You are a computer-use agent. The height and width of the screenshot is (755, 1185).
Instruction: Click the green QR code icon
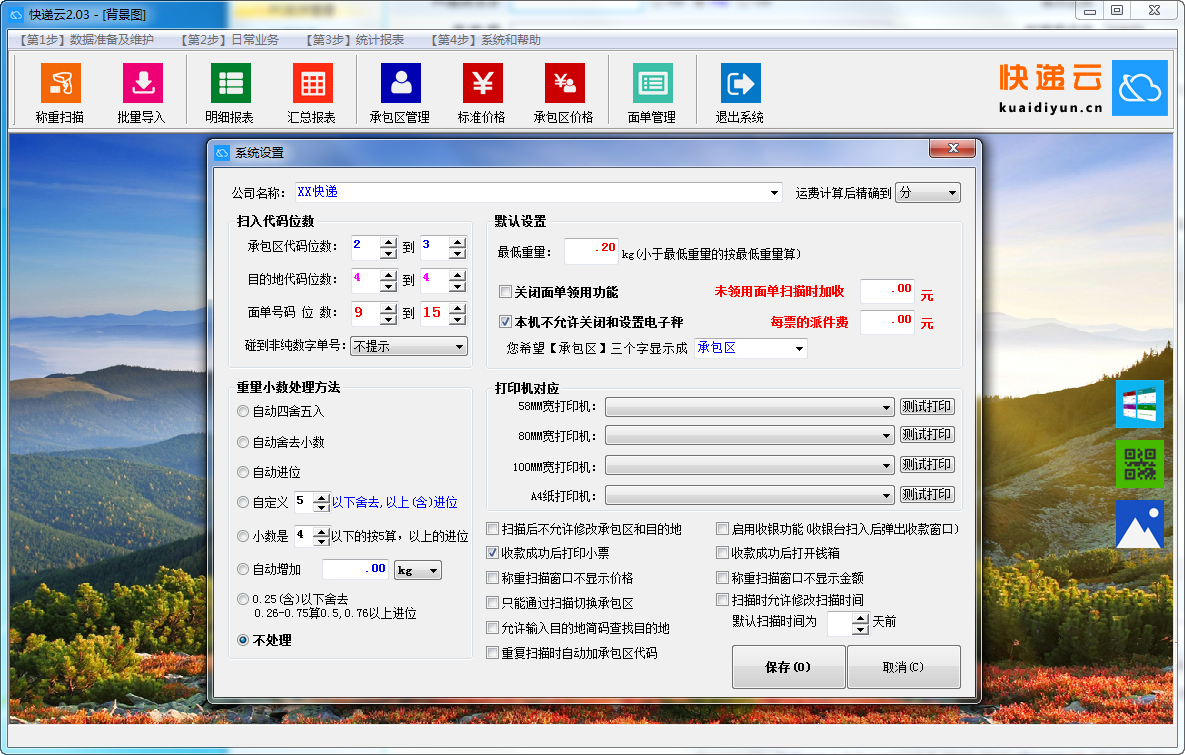pyautogui.click(x=1139, y=464)
